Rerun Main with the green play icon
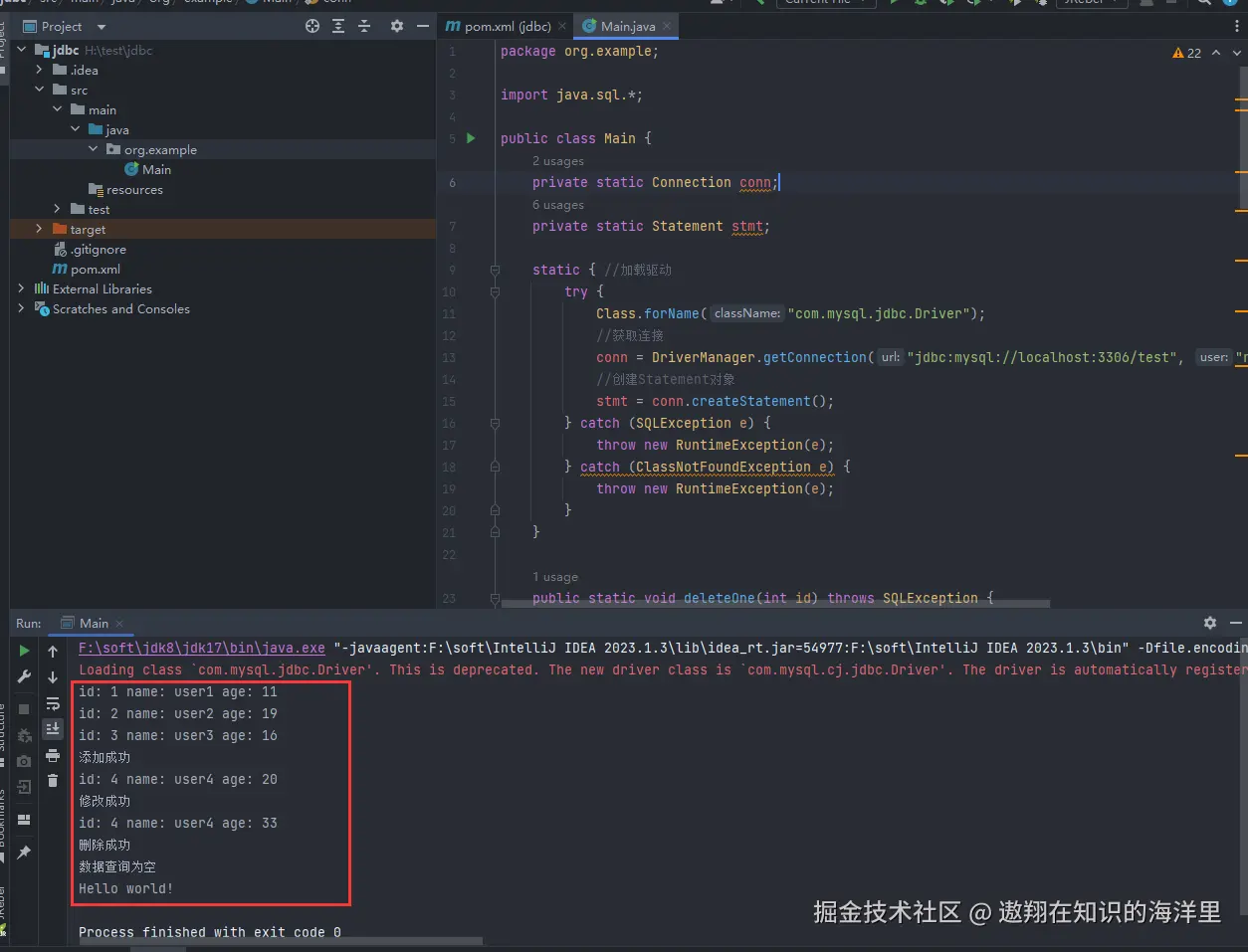1248x952 pixels. [24, 651]
